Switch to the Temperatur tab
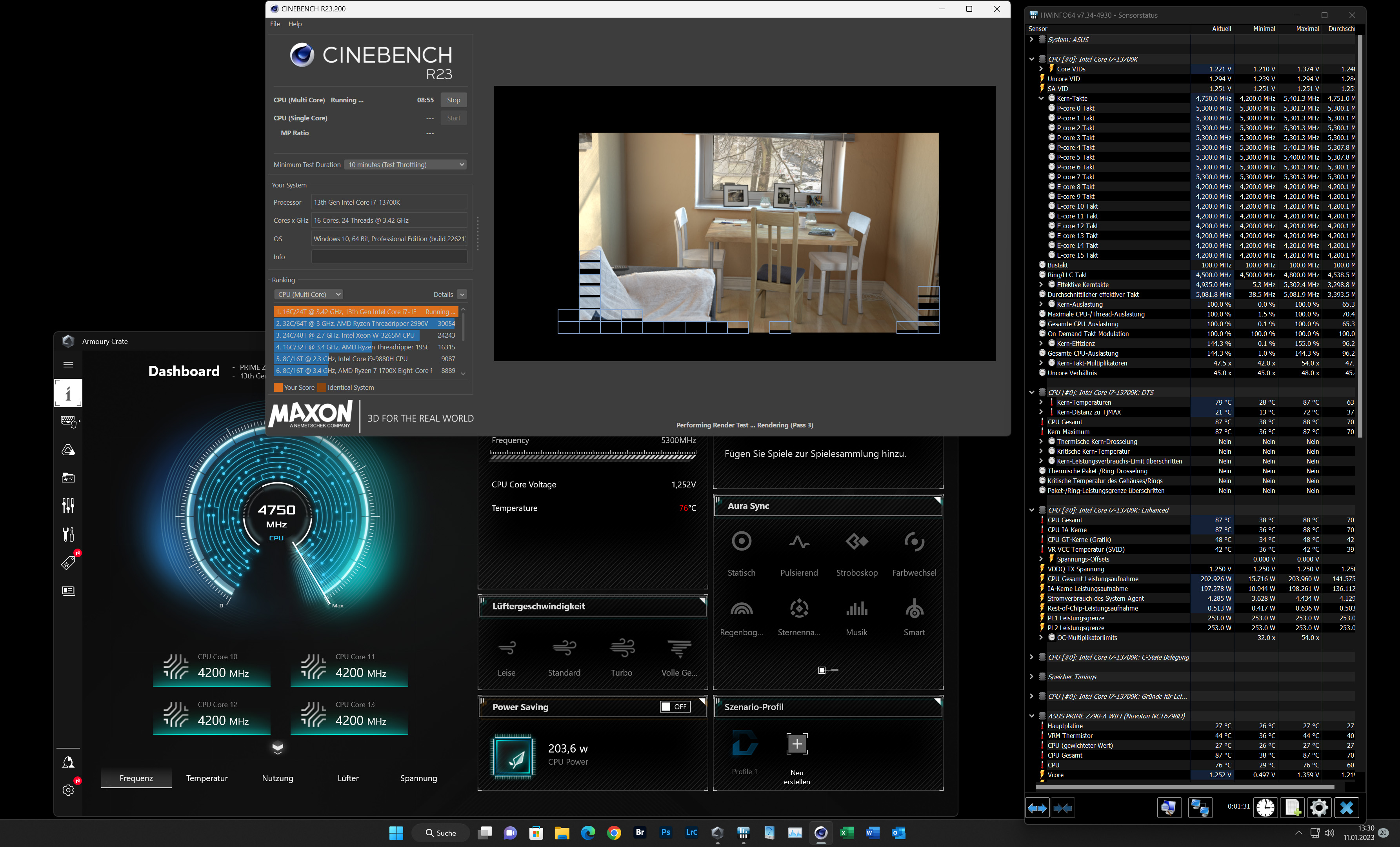 pyautogui.click(x=207, y=778)
